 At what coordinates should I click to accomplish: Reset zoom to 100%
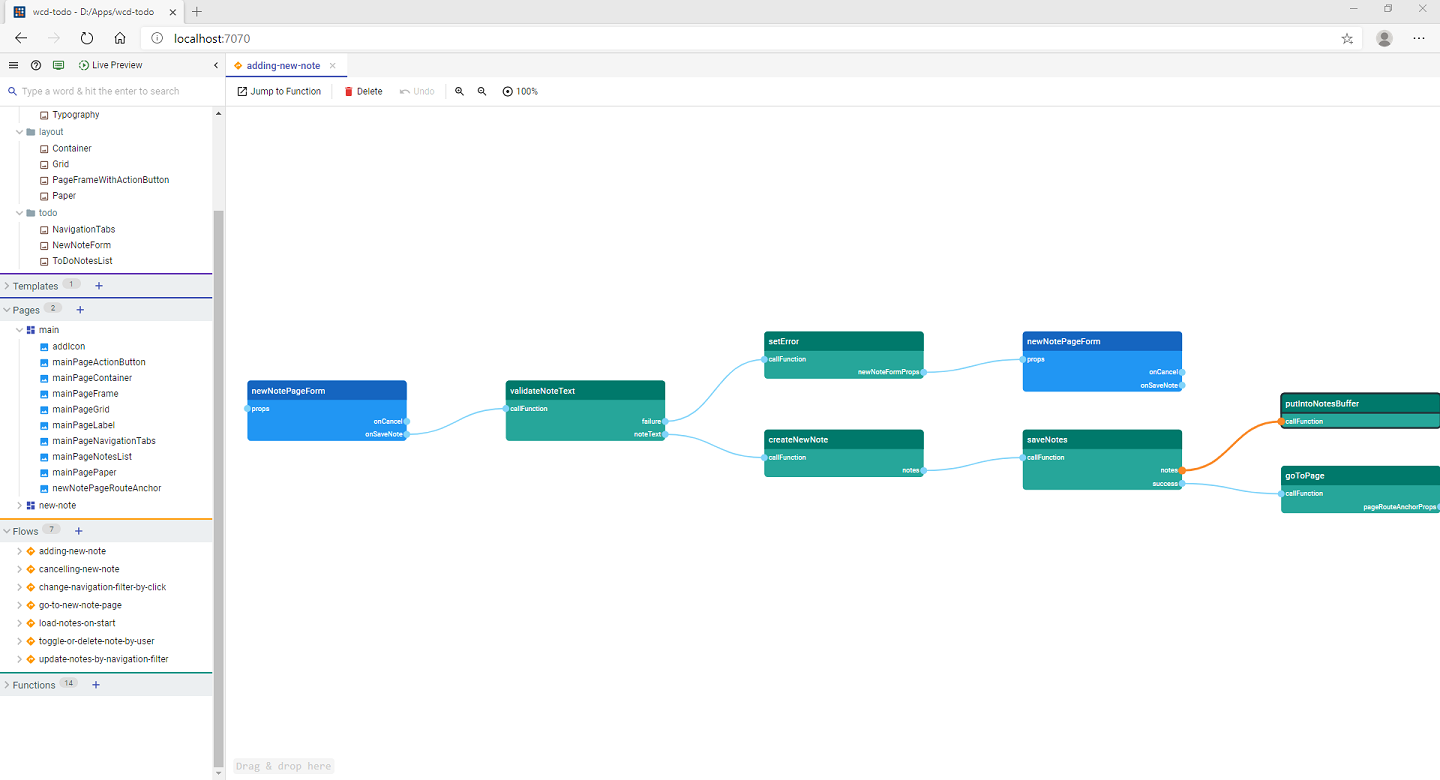520,91
